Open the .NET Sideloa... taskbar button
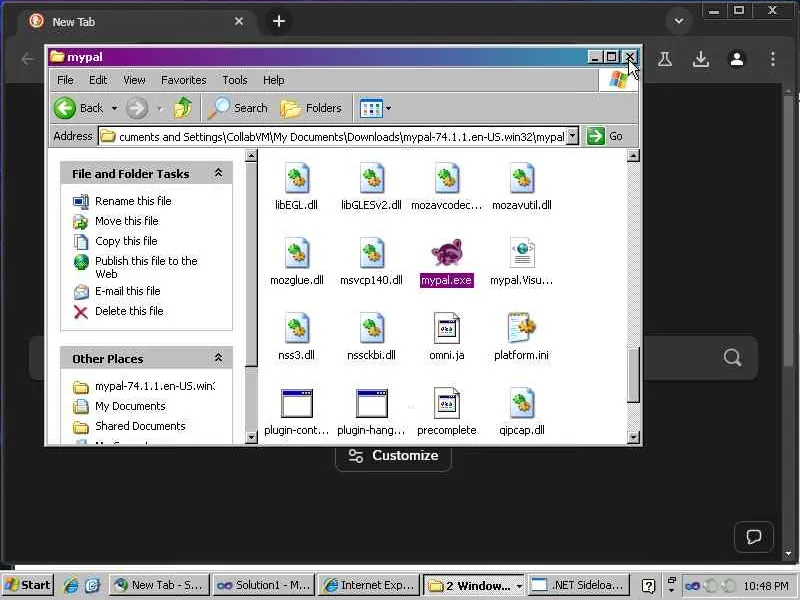Screen dimensions: 800x600 click(x=578, y=585)
